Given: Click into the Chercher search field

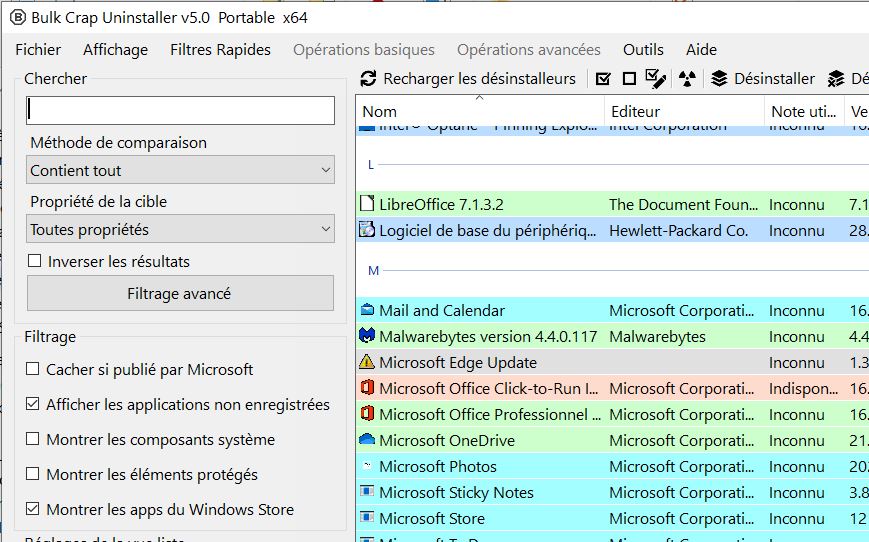Looking at the screenshot, I should [x=180, y=110].
